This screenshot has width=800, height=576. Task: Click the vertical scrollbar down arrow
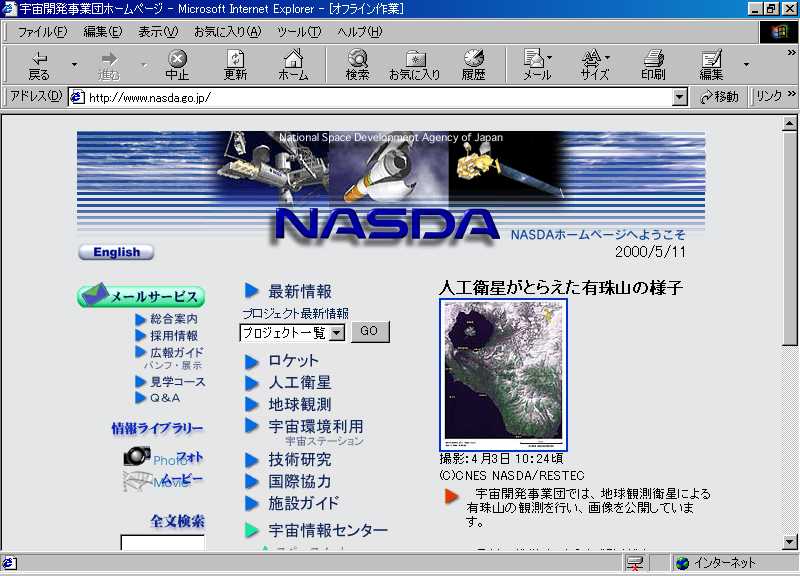(x=789, y=541)
